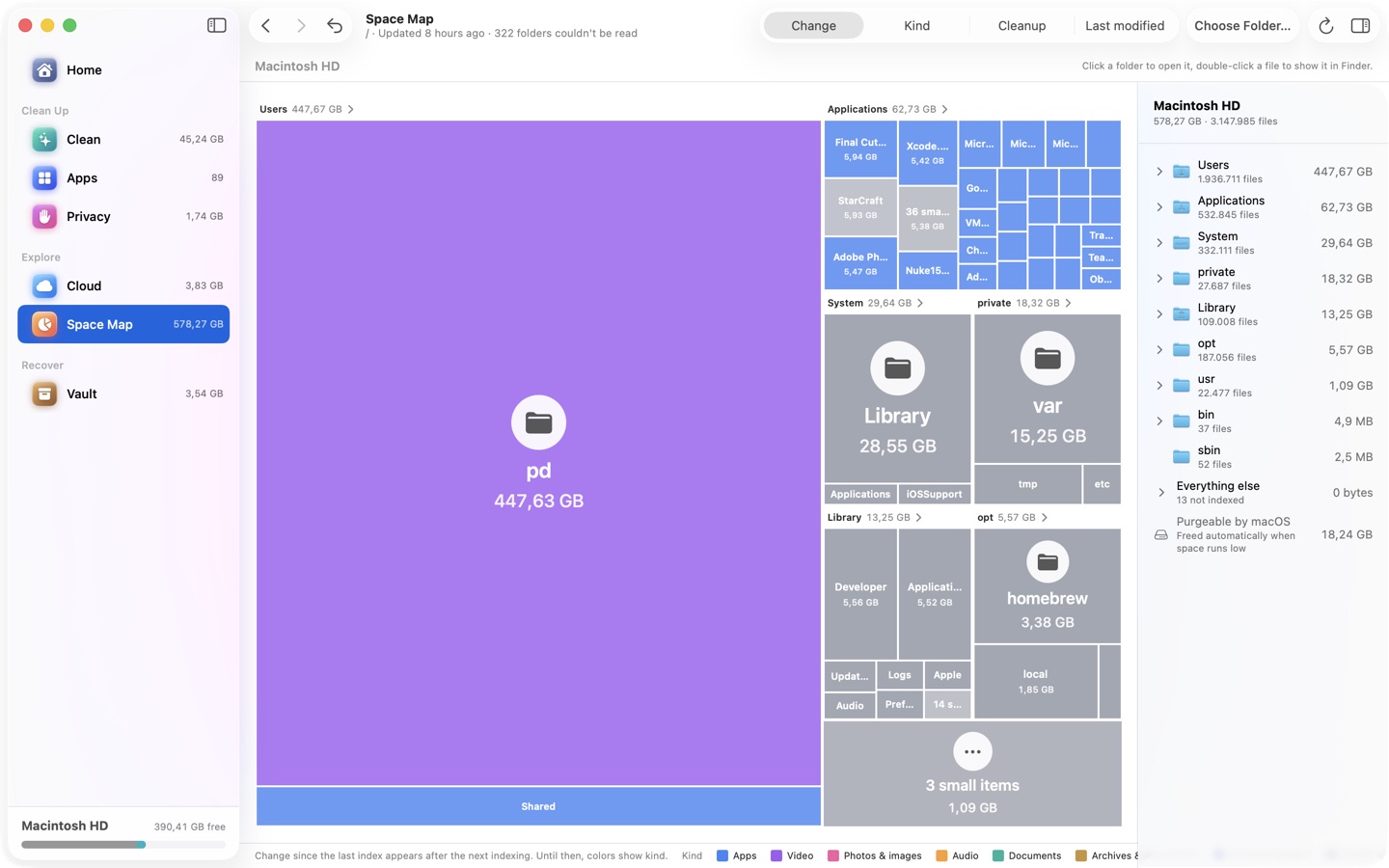Select the Purgeable by macOS row
1389x868 pixels.
click(1264, 534)
